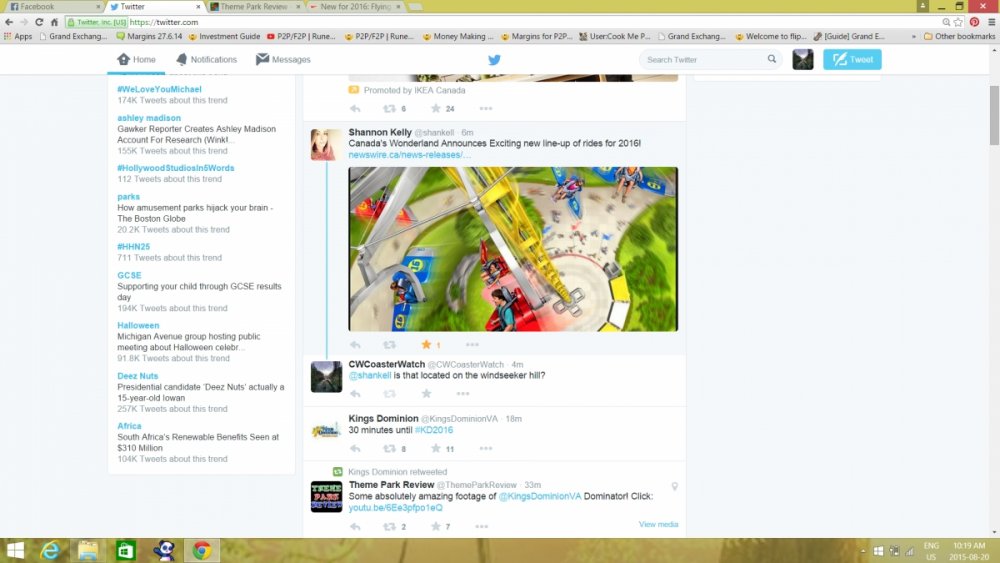Open #WeLoveYouMichael trend
The image size is (1000, 563).
tap(159, 89)
